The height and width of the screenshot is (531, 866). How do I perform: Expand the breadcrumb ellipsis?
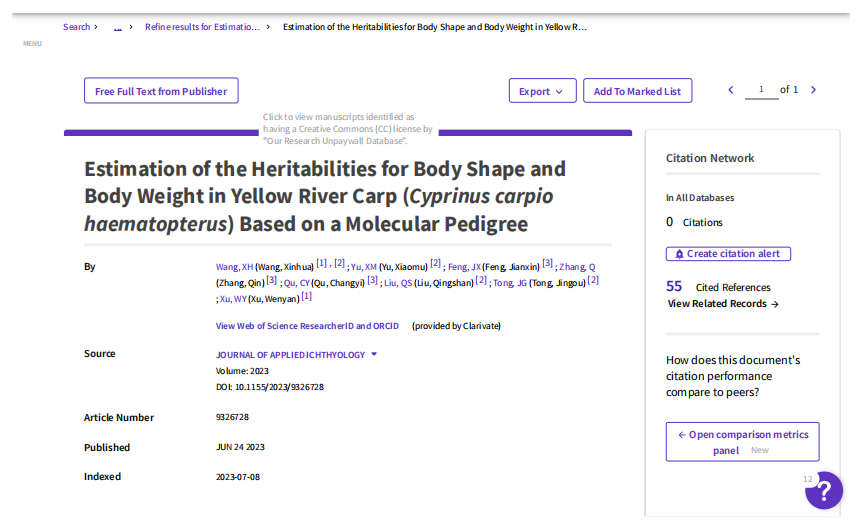point(118,27)
